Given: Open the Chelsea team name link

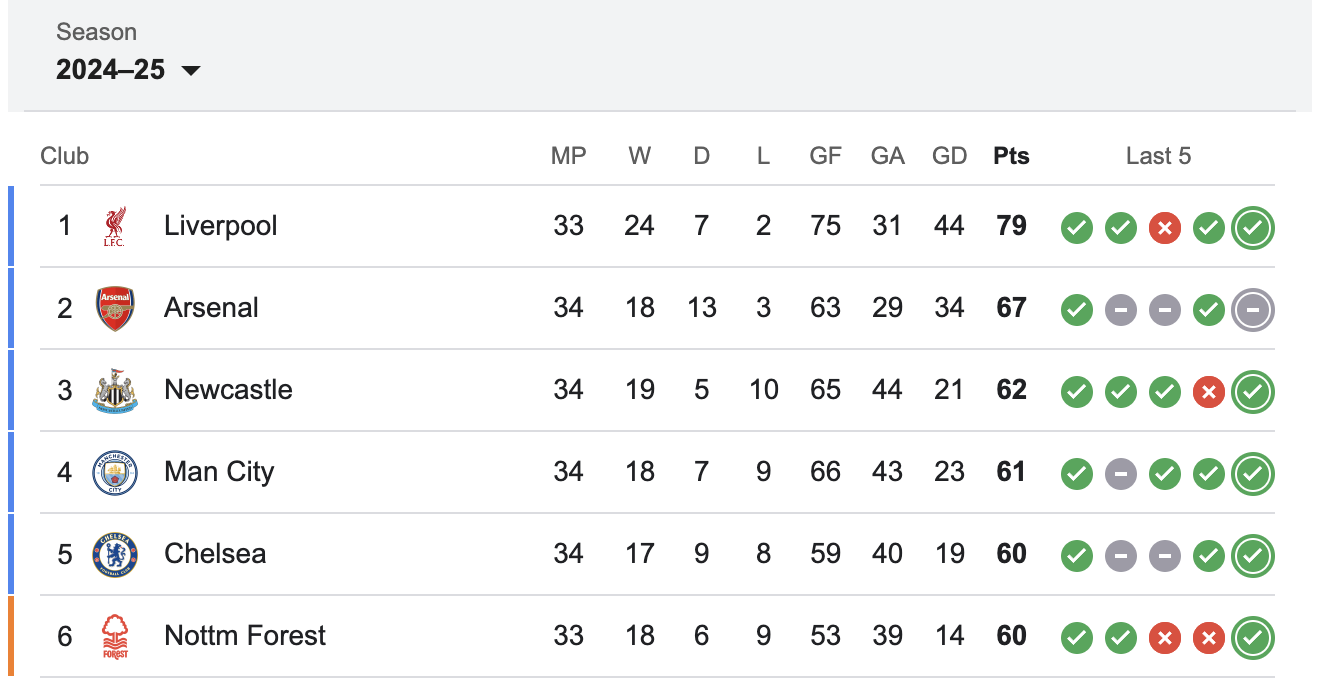Looking at the screenshot, I should [215, 554].
